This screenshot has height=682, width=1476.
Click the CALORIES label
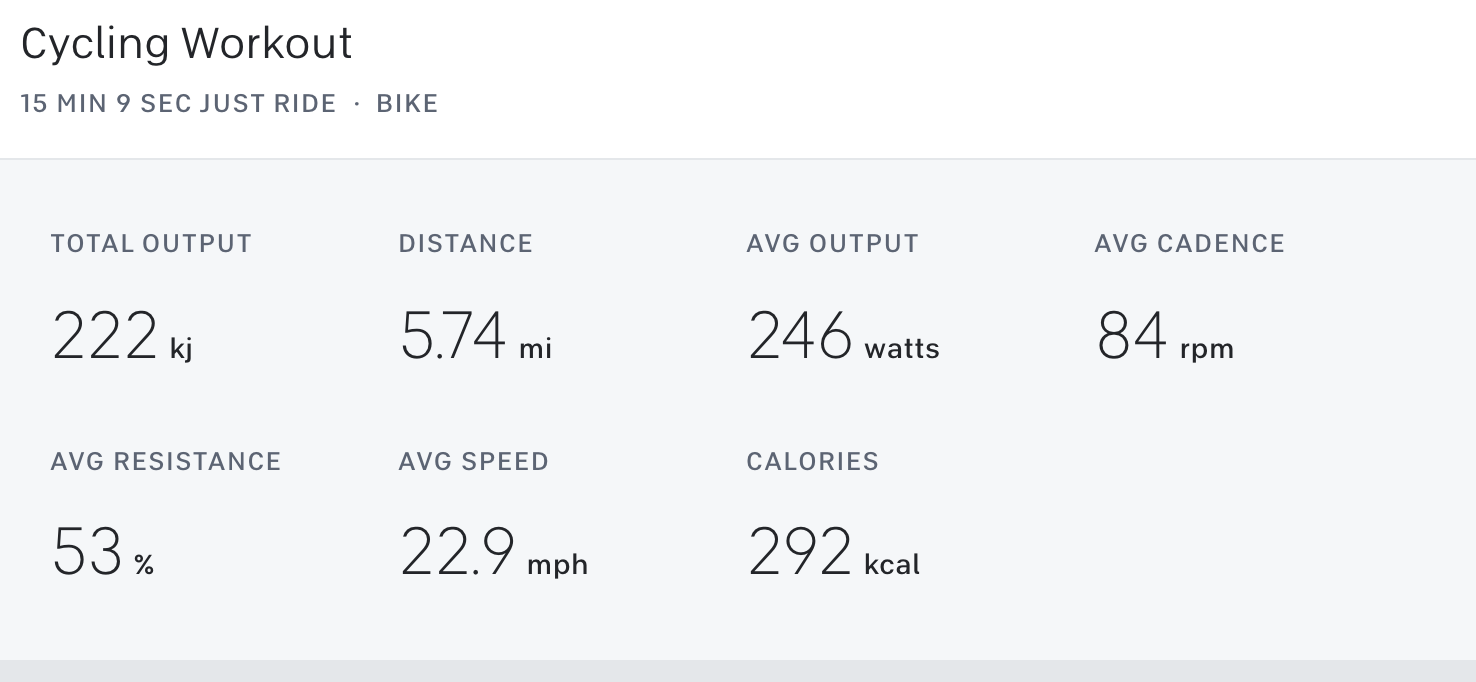coord(812,462)
